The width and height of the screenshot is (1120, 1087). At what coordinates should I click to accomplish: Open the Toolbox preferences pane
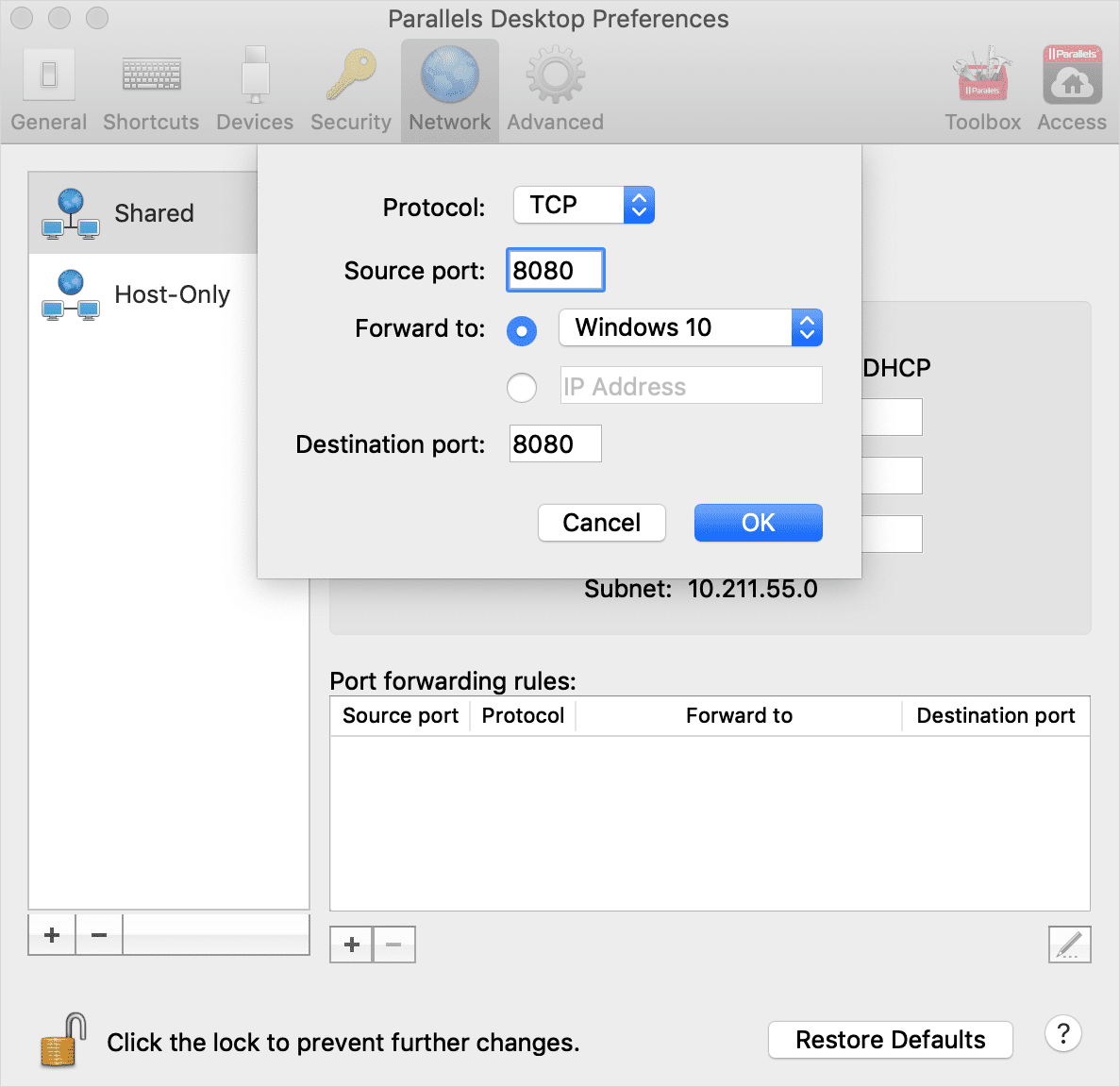click(x=982, y=90)
